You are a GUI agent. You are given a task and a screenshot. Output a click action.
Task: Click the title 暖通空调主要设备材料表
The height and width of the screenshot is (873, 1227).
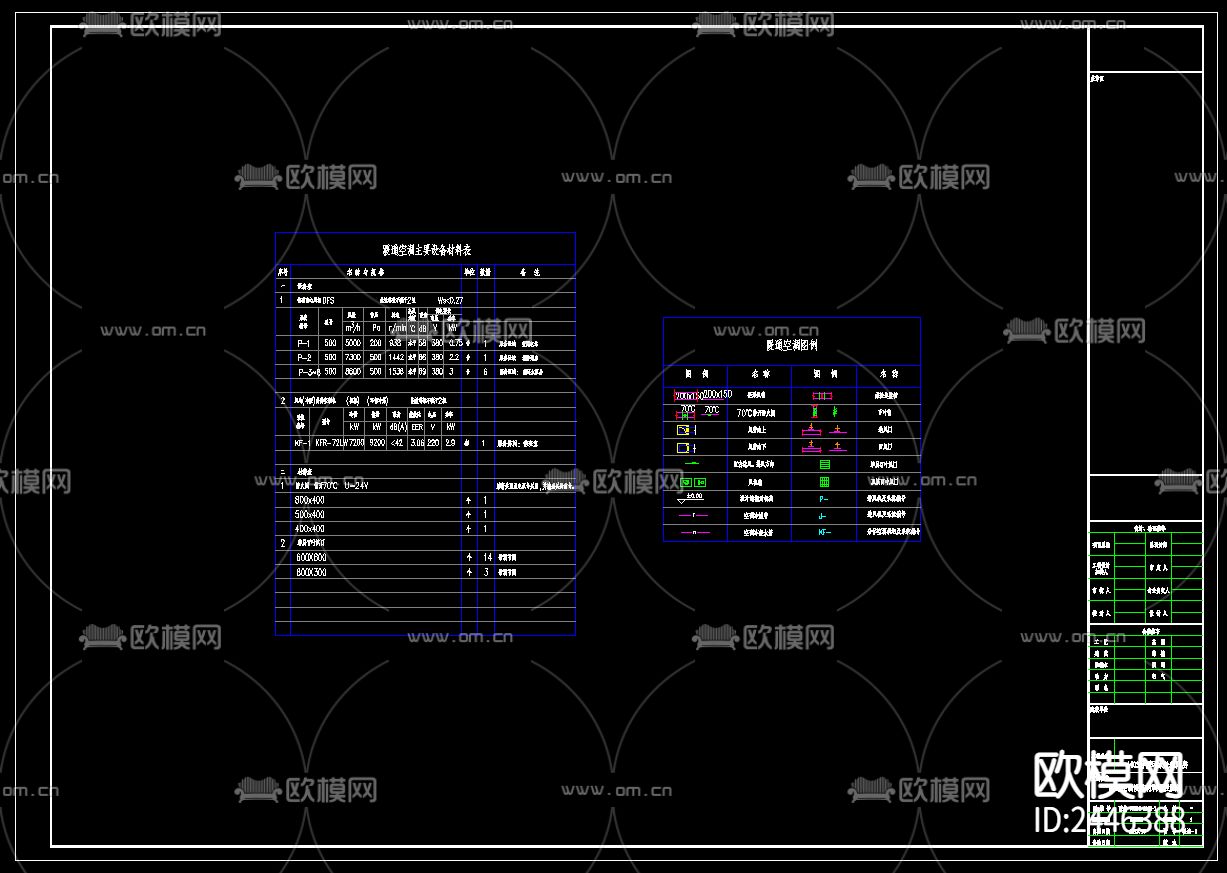tap(426, 249)
